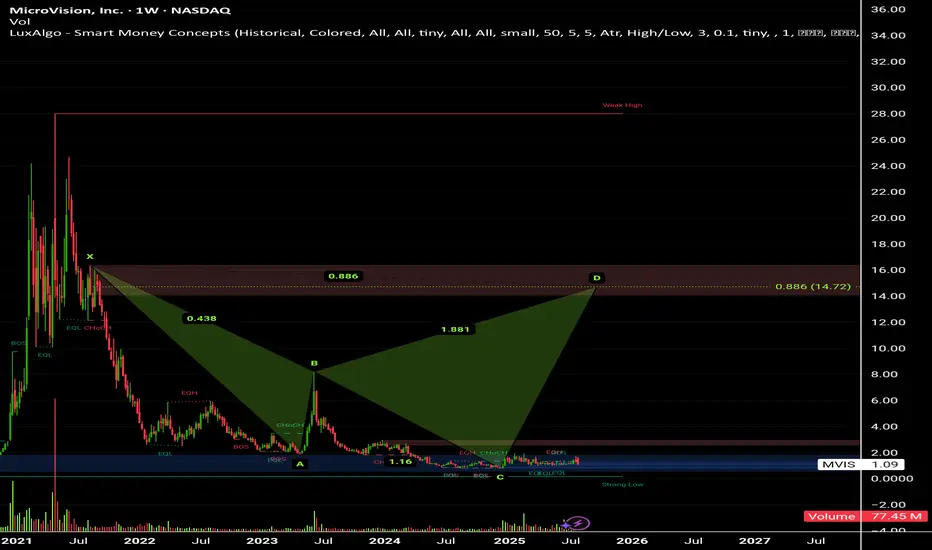Click pattern point D label

click(x=597, y=278)
